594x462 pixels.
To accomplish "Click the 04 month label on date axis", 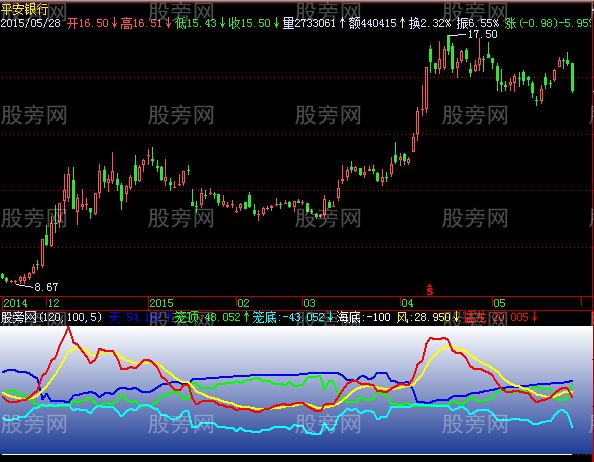I will coord(408,303).
